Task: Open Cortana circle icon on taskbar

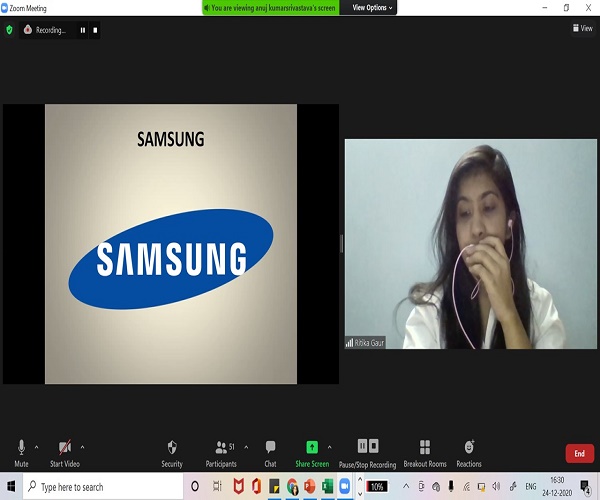Action: [195, 486]
